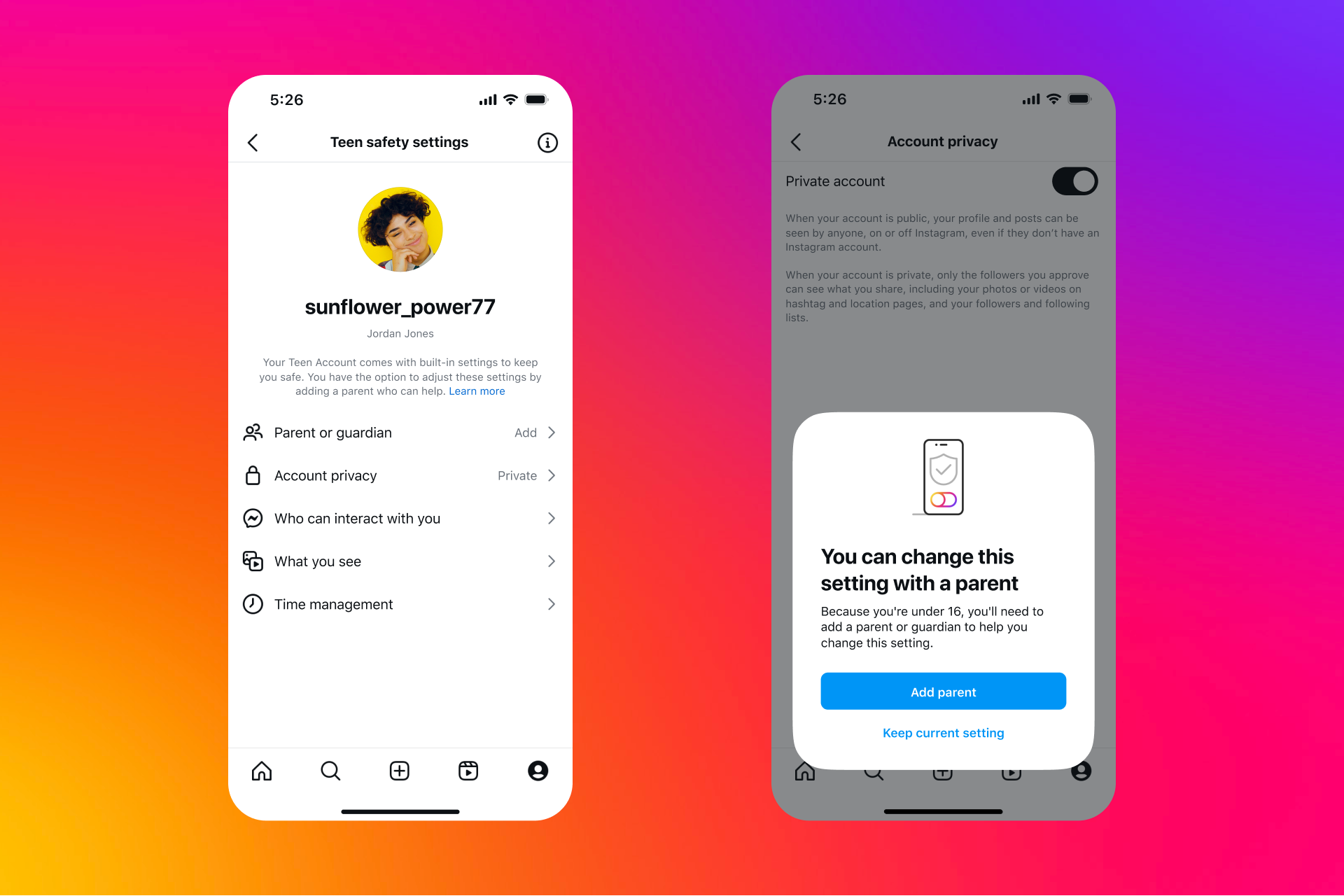Click the info icon on Teen safety settings
1344x896 pixels.
pyautogui.click(x=548, y=141)
